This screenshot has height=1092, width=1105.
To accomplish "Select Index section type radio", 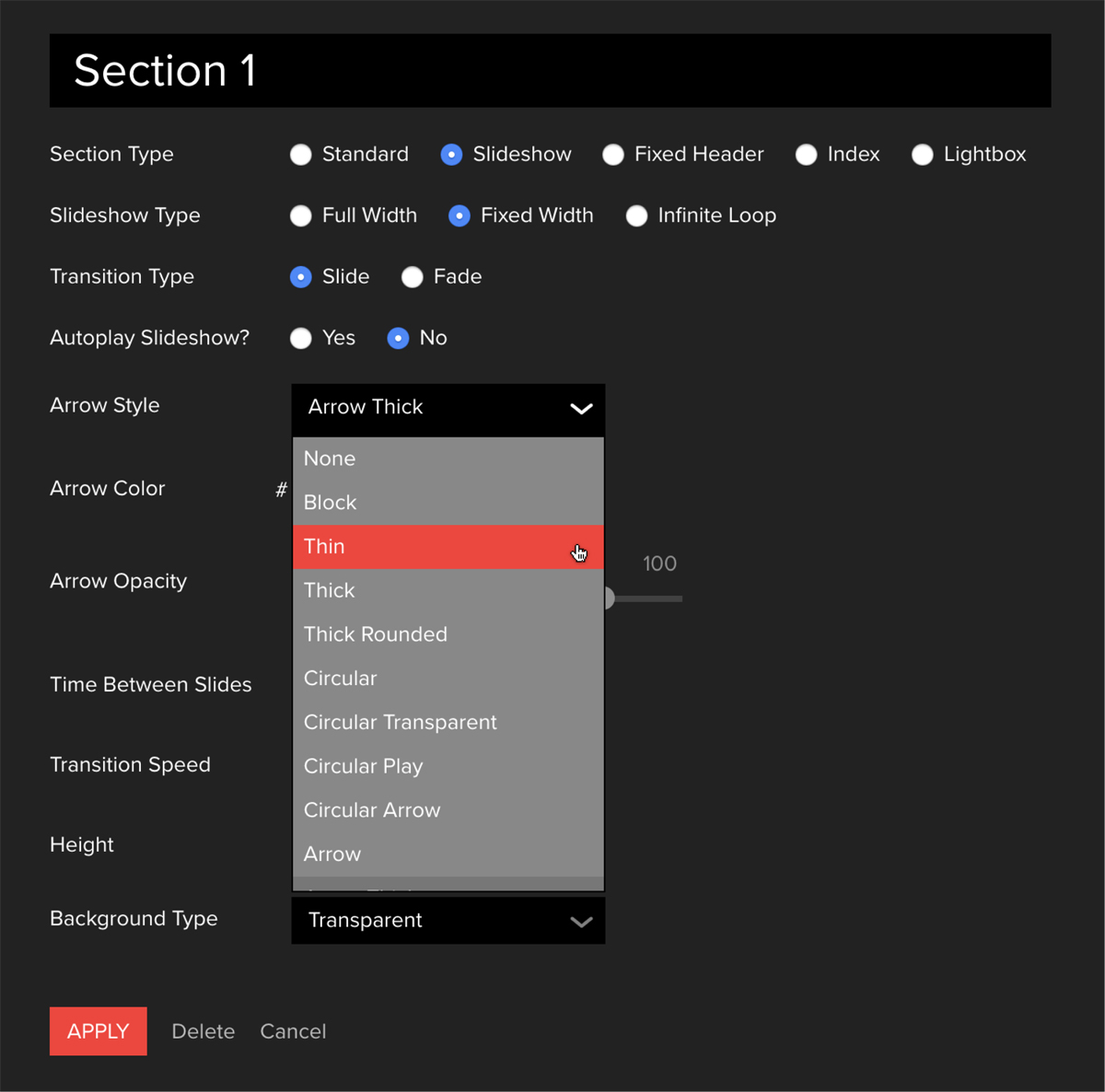I will (807, 155).
